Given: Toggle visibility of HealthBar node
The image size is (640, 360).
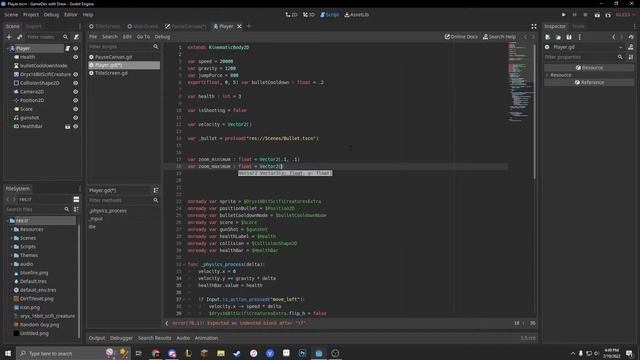Looking at the screenshot, I should [76, 127].
